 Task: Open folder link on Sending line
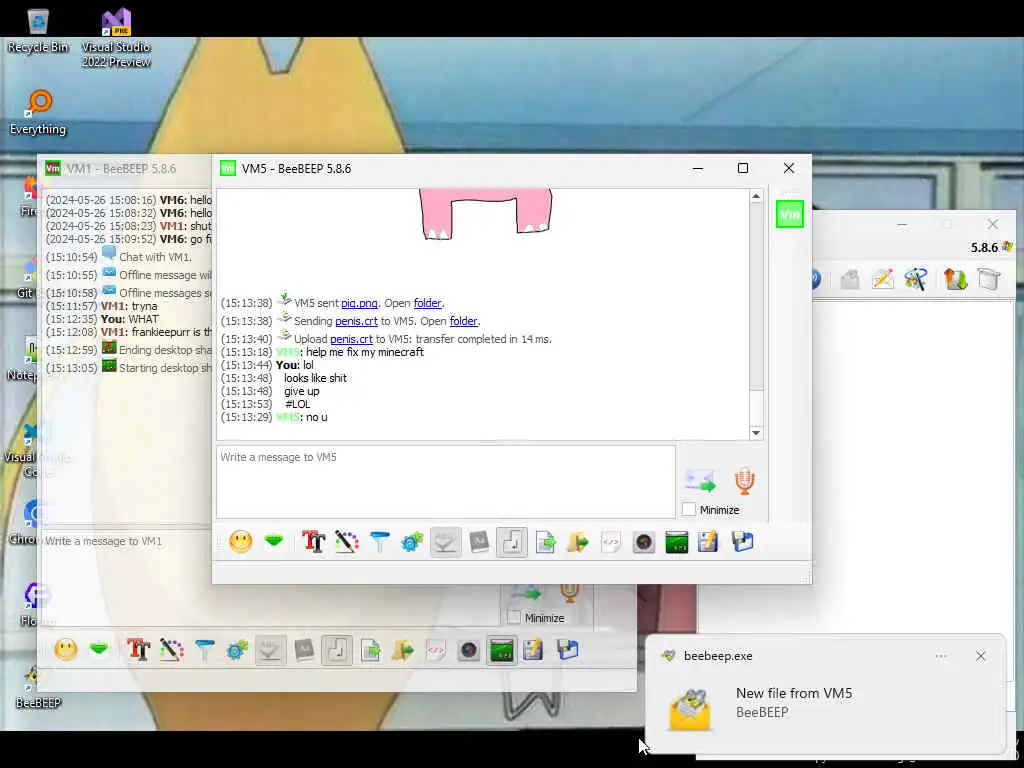(x=464, y=321)
